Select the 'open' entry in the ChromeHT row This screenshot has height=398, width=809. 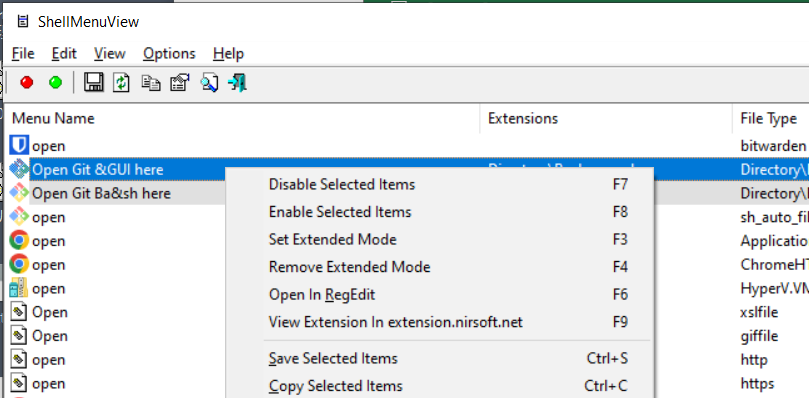pyautogui.click(x=48, y=265)
